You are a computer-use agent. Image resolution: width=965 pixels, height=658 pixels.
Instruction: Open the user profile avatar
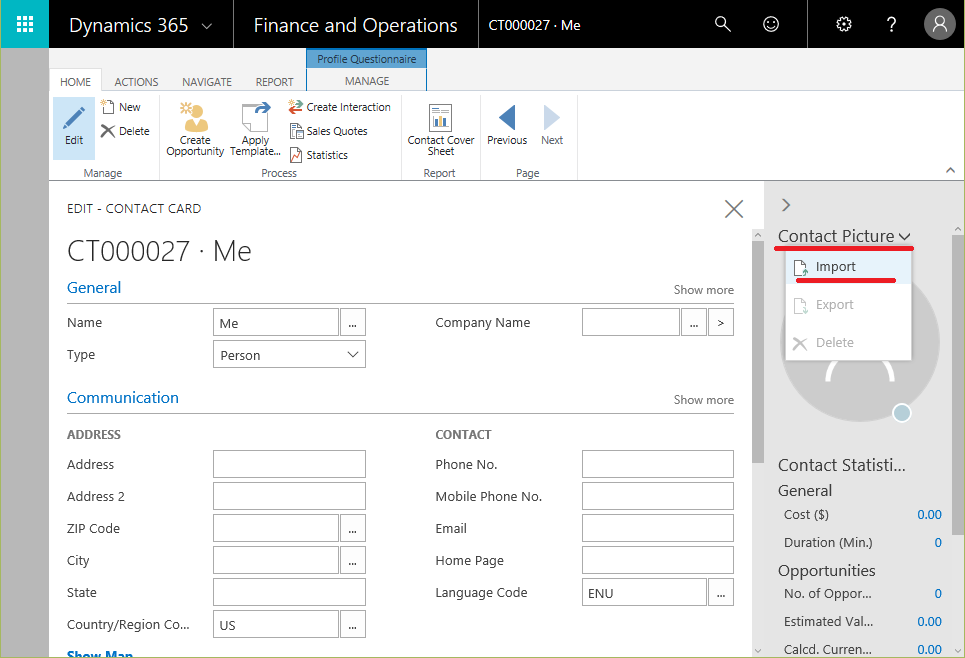coord(939,24)
